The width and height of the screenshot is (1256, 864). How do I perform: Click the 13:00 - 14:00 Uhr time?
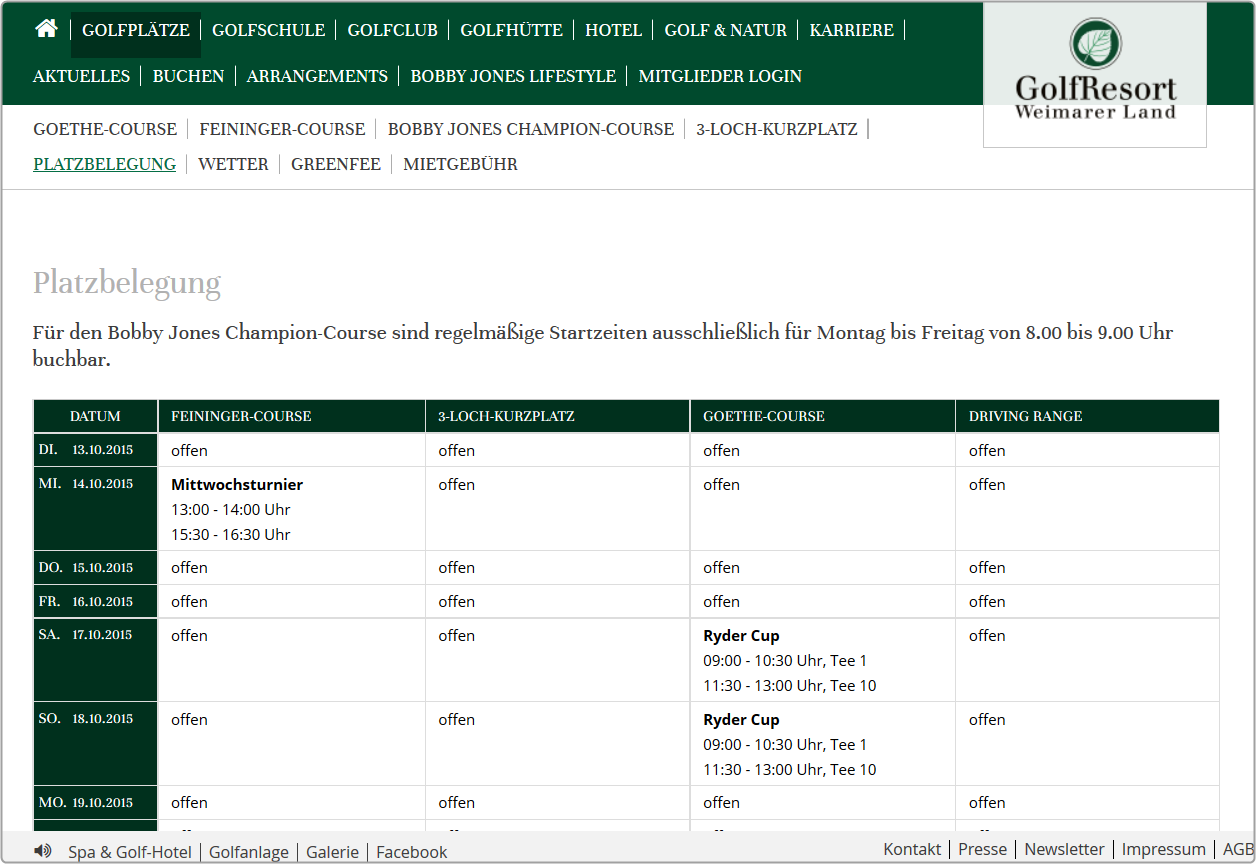point(231,510)
